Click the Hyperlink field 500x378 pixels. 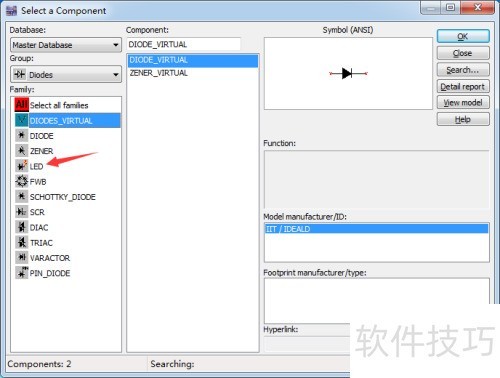pyautogui.click(x=307, y=344)
